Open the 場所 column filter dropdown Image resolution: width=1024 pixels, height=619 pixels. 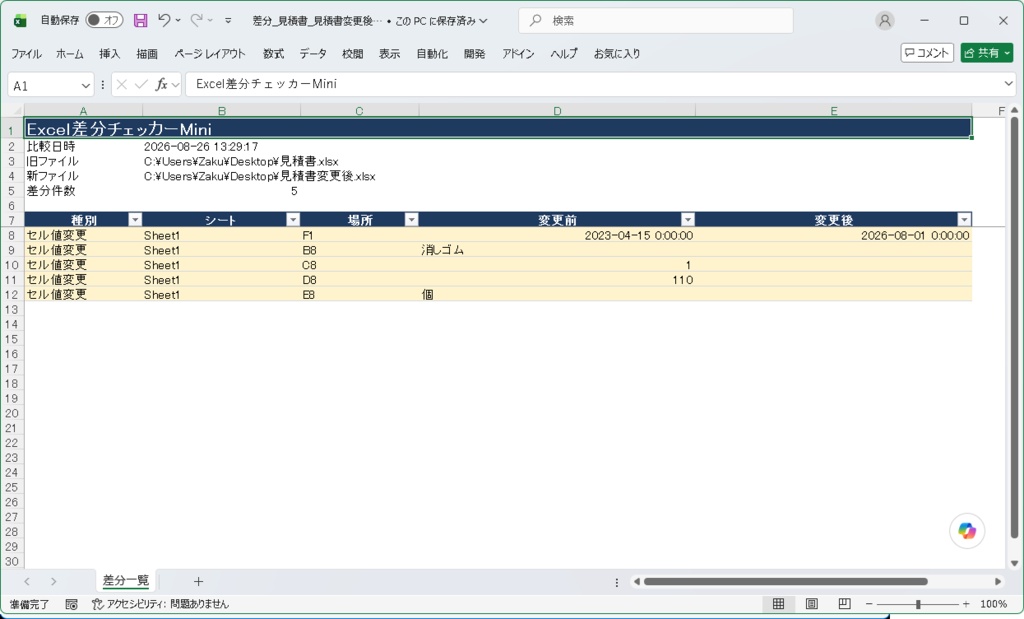tap(411, 219)
